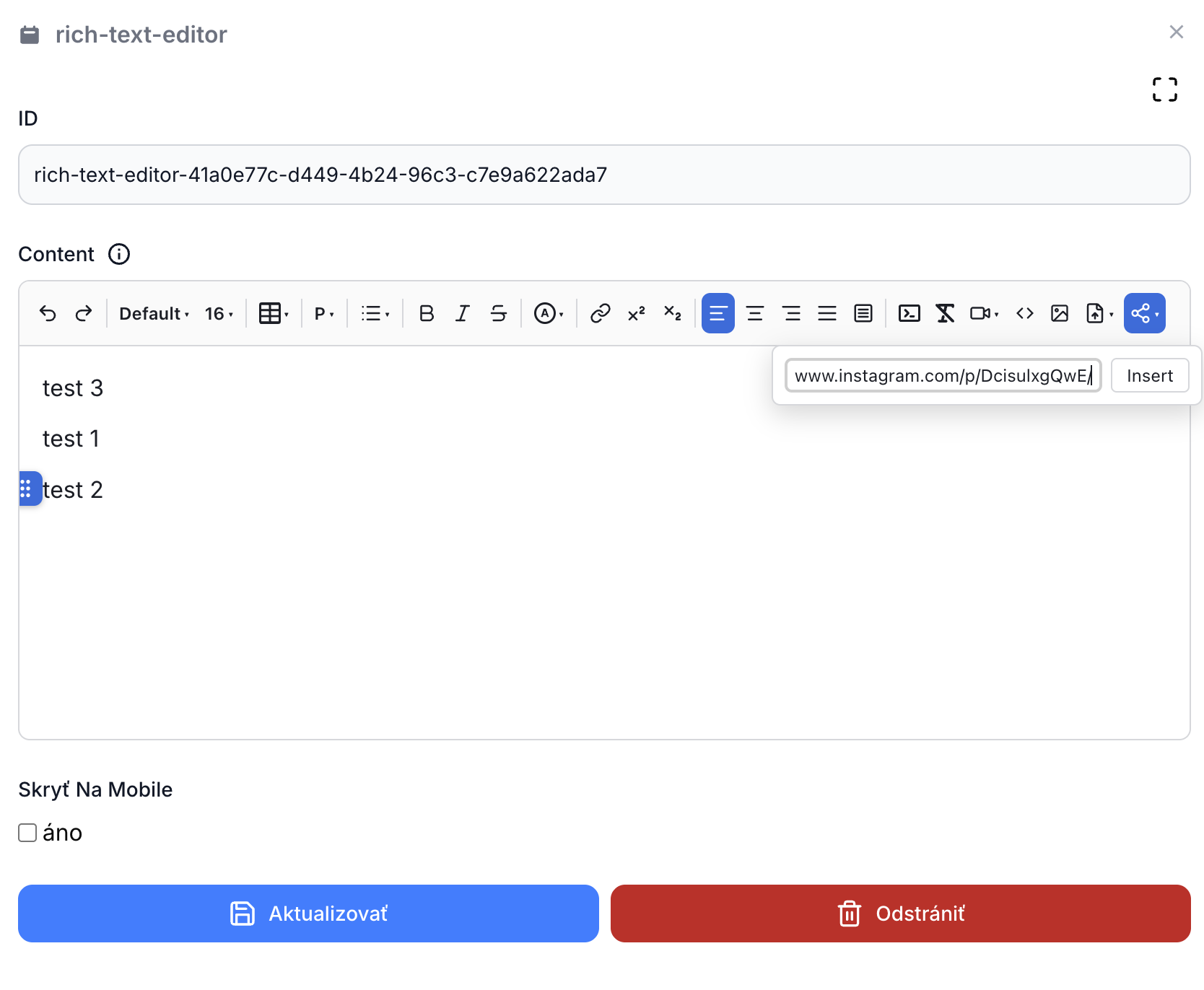Open the font size 16 dropdown
Screen dimensions: 1204x990
click(219, 313)
